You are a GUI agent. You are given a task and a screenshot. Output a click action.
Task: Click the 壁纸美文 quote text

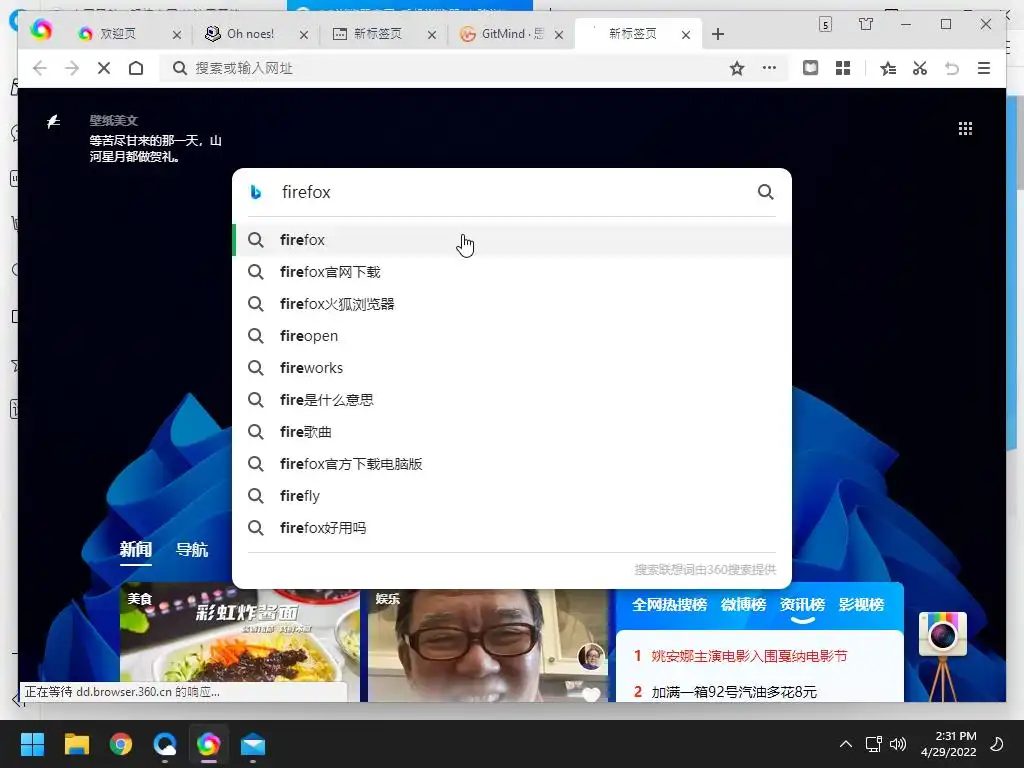point(155,148)
